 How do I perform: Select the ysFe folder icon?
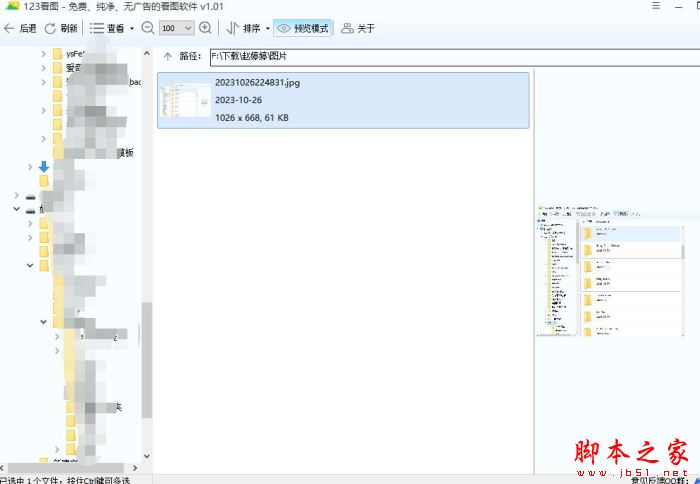pos(57,54)
